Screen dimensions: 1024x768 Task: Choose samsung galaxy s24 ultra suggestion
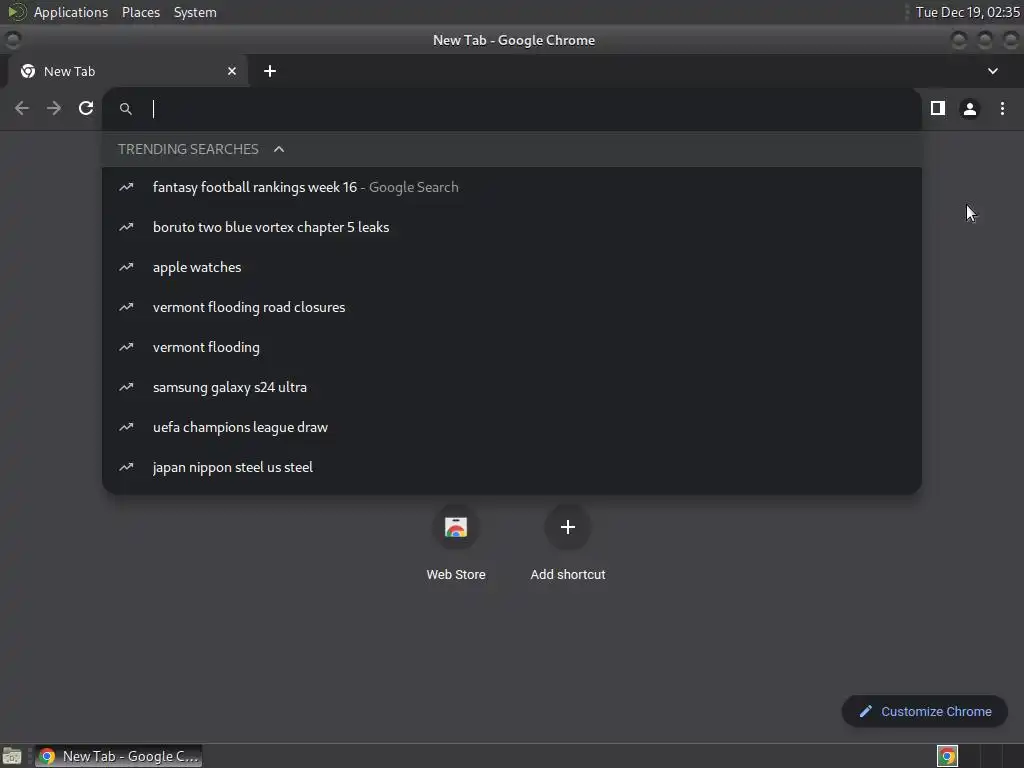(x=512, y=387)
